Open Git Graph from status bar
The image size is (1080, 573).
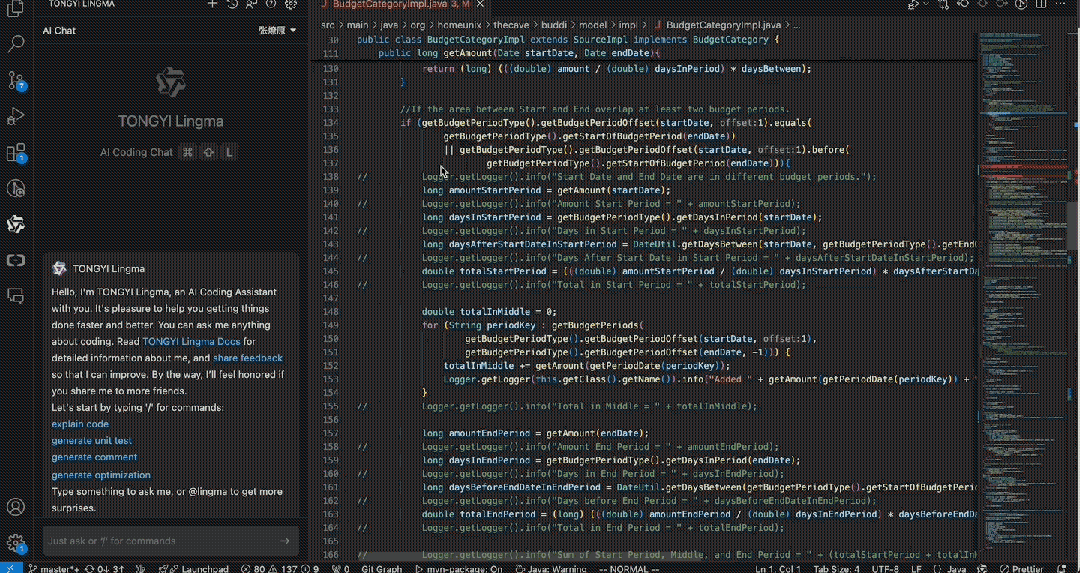click(x=381, y=569)
